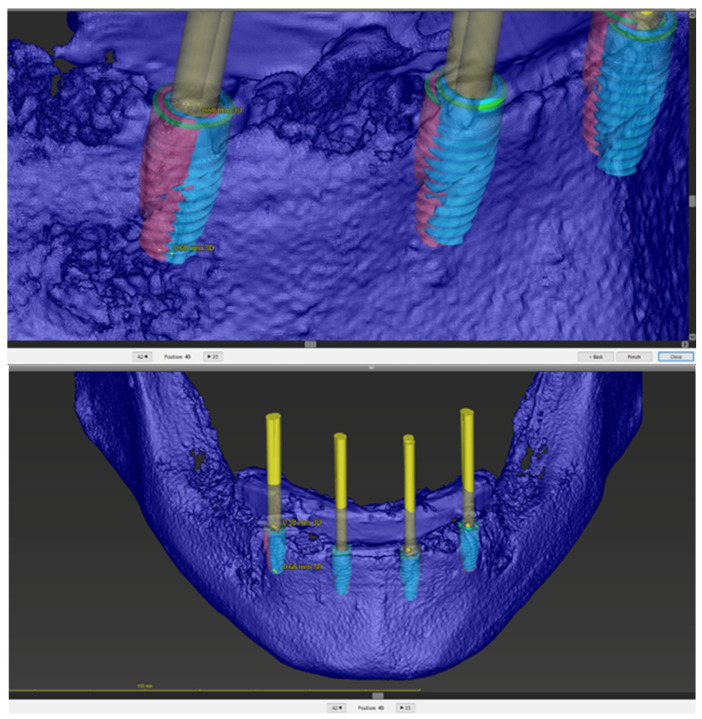Click the Finish button
This screenshot has width=702, height=719.
[634, 357]
